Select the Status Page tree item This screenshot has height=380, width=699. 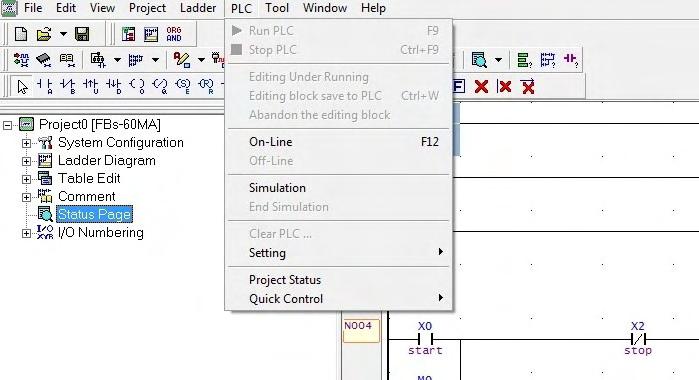[95, 215]
